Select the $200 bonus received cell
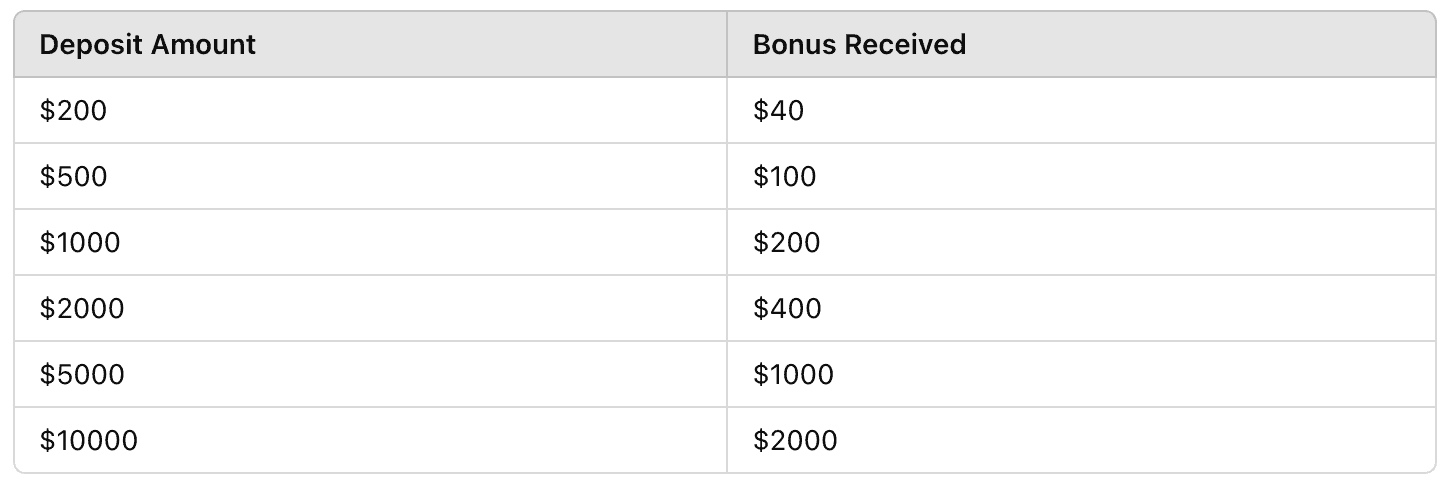Screen dimensions: 1448x484 click(x=787, y=243)
